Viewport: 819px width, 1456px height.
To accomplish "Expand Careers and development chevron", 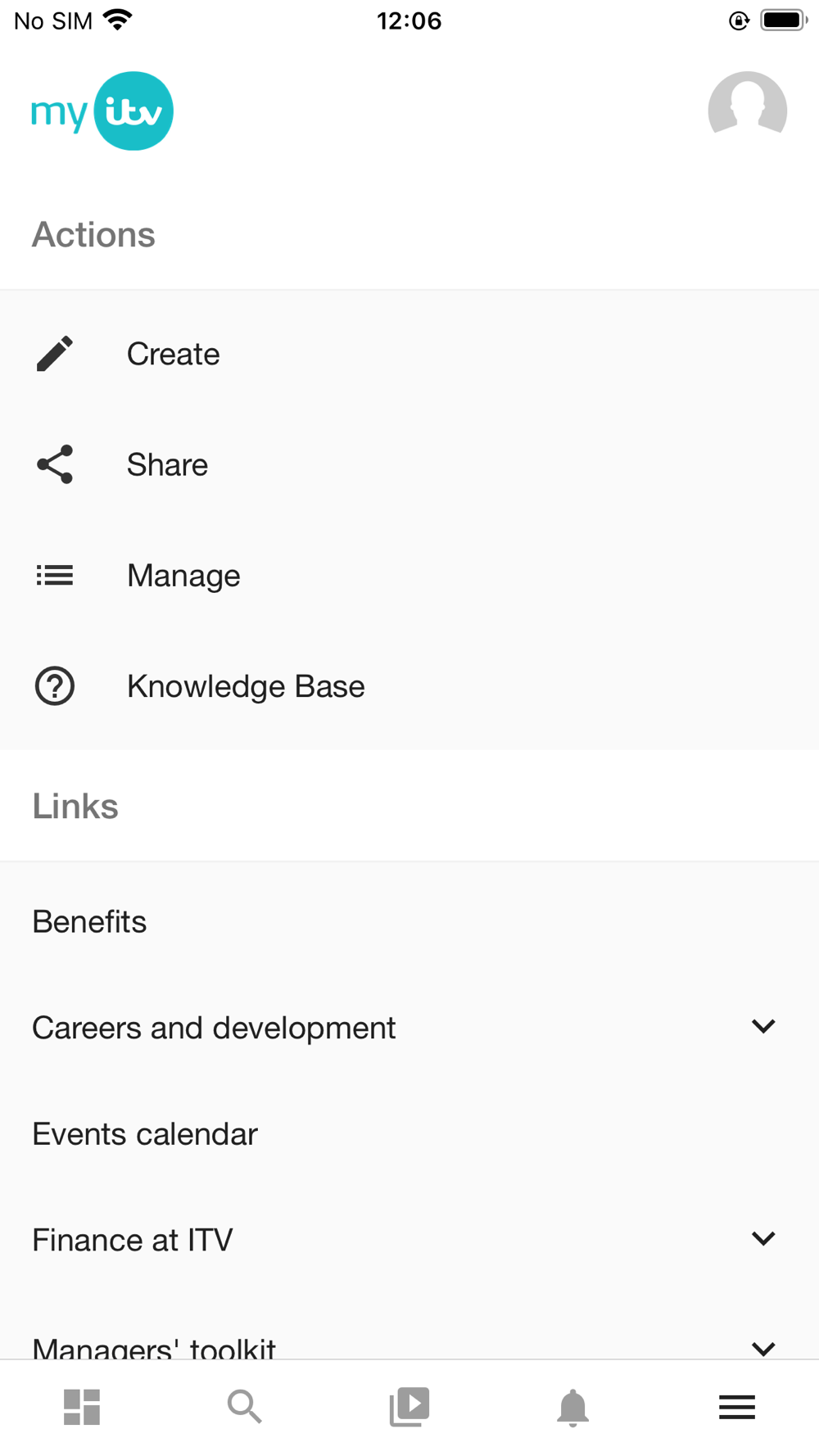I will 763,1026.
